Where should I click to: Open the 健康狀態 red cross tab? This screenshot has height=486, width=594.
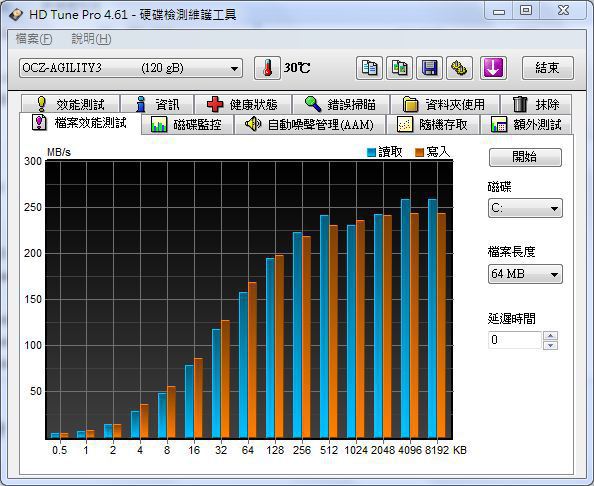coord(243,104)
